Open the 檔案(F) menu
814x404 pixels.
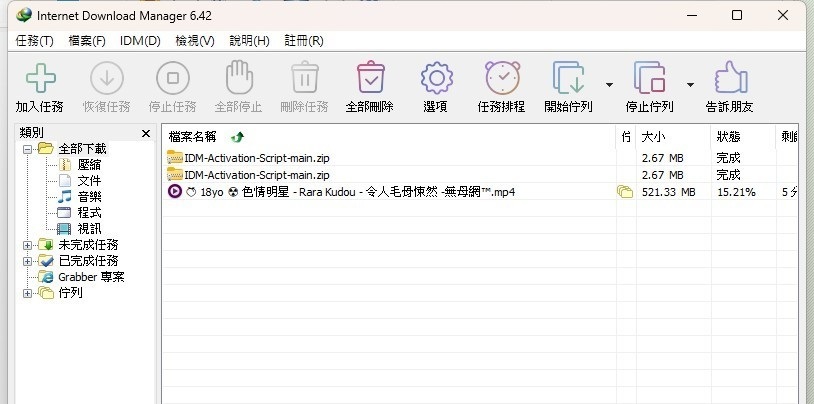(87, 41)
